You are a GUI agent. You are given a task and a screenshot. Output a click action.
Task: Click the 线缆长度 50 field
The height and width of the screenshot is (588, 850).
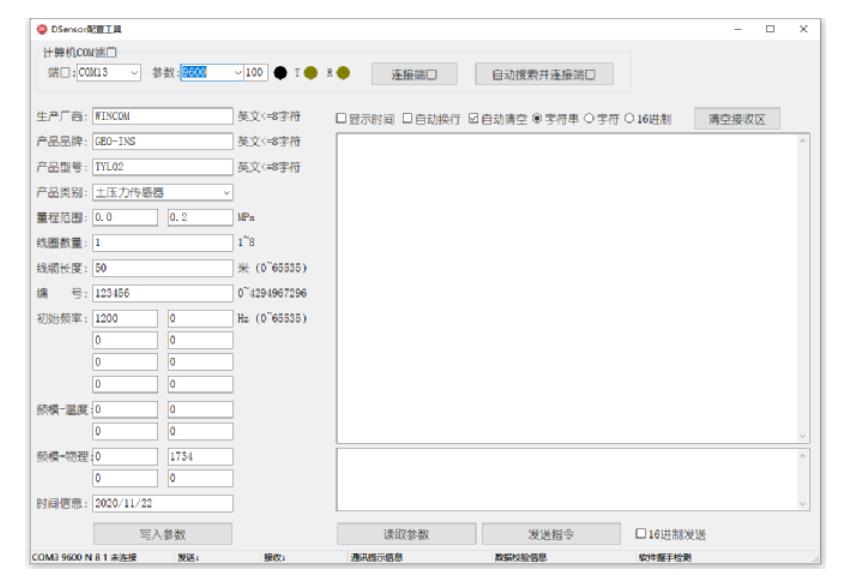[163, 268]
